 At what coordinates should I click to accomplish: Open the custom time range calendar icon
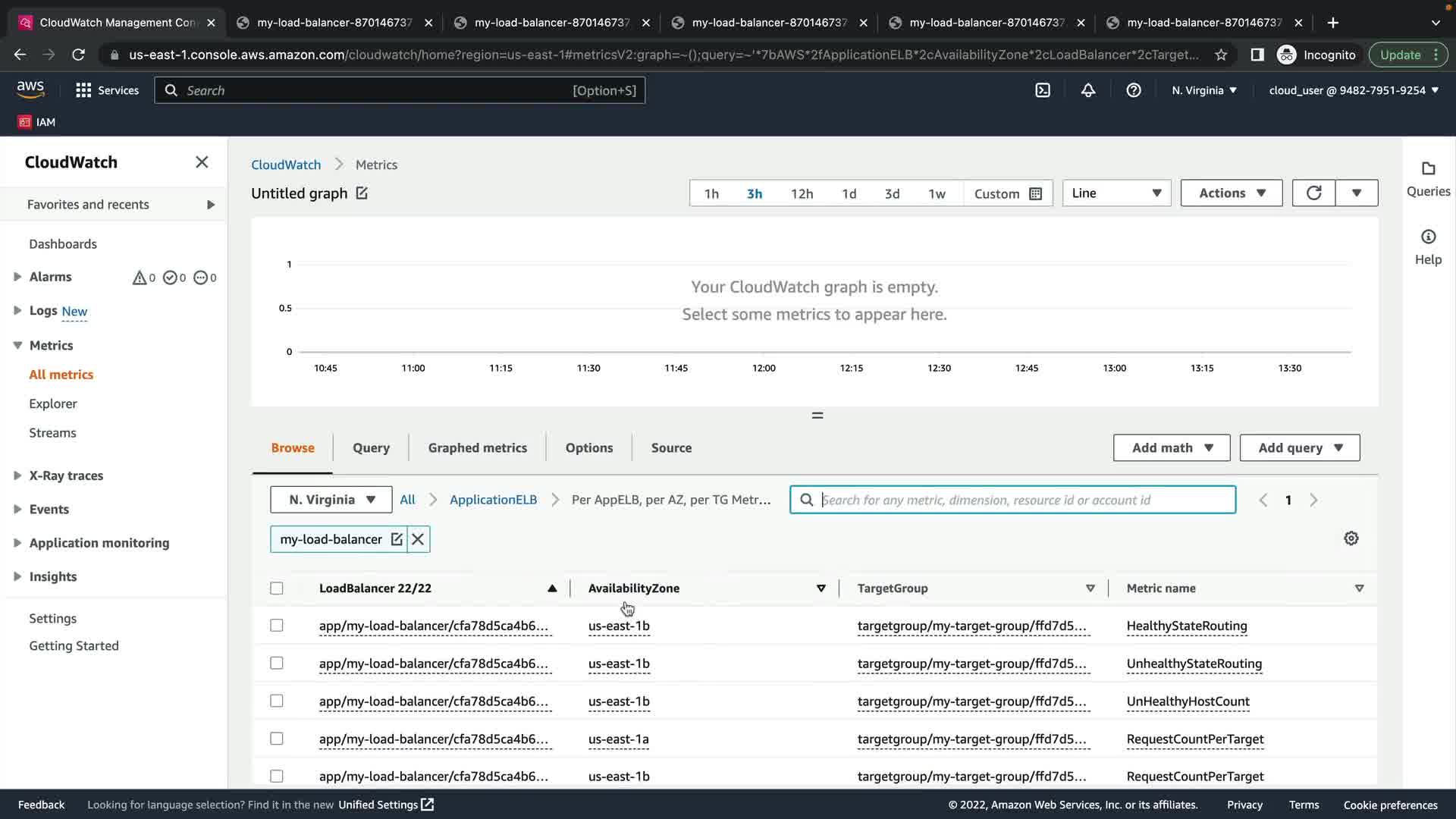pyautogui.click(x=1035, y=194)
